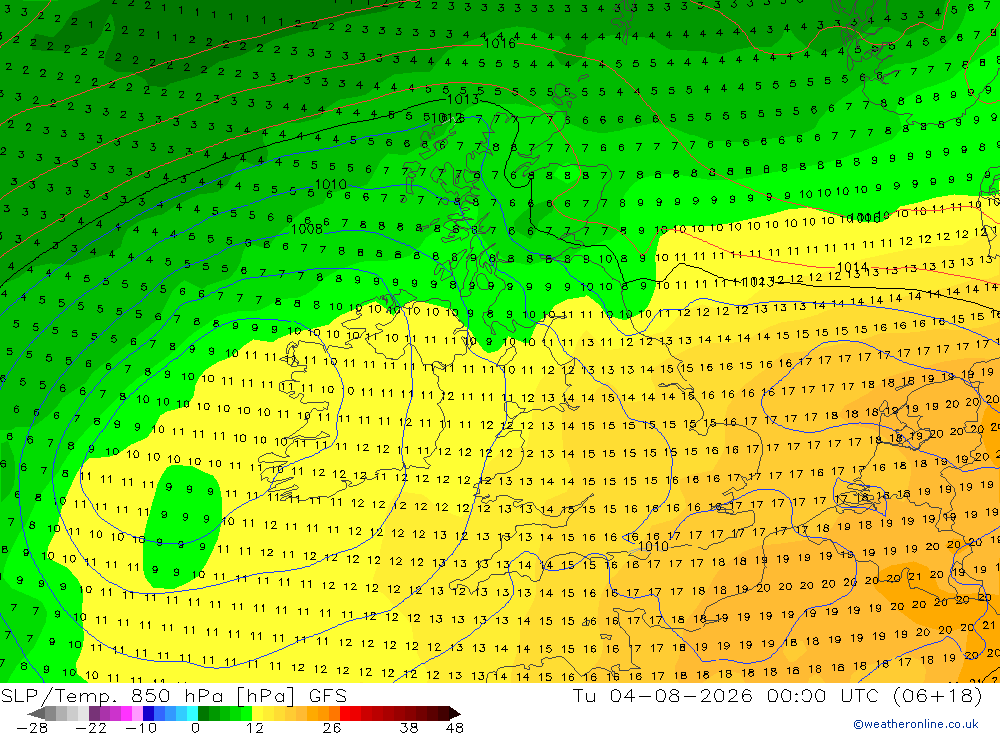Image resolution: width=1000 pixels, height=733 pixels.
Task: Click the legend value 38
Action: coord(409,727)
